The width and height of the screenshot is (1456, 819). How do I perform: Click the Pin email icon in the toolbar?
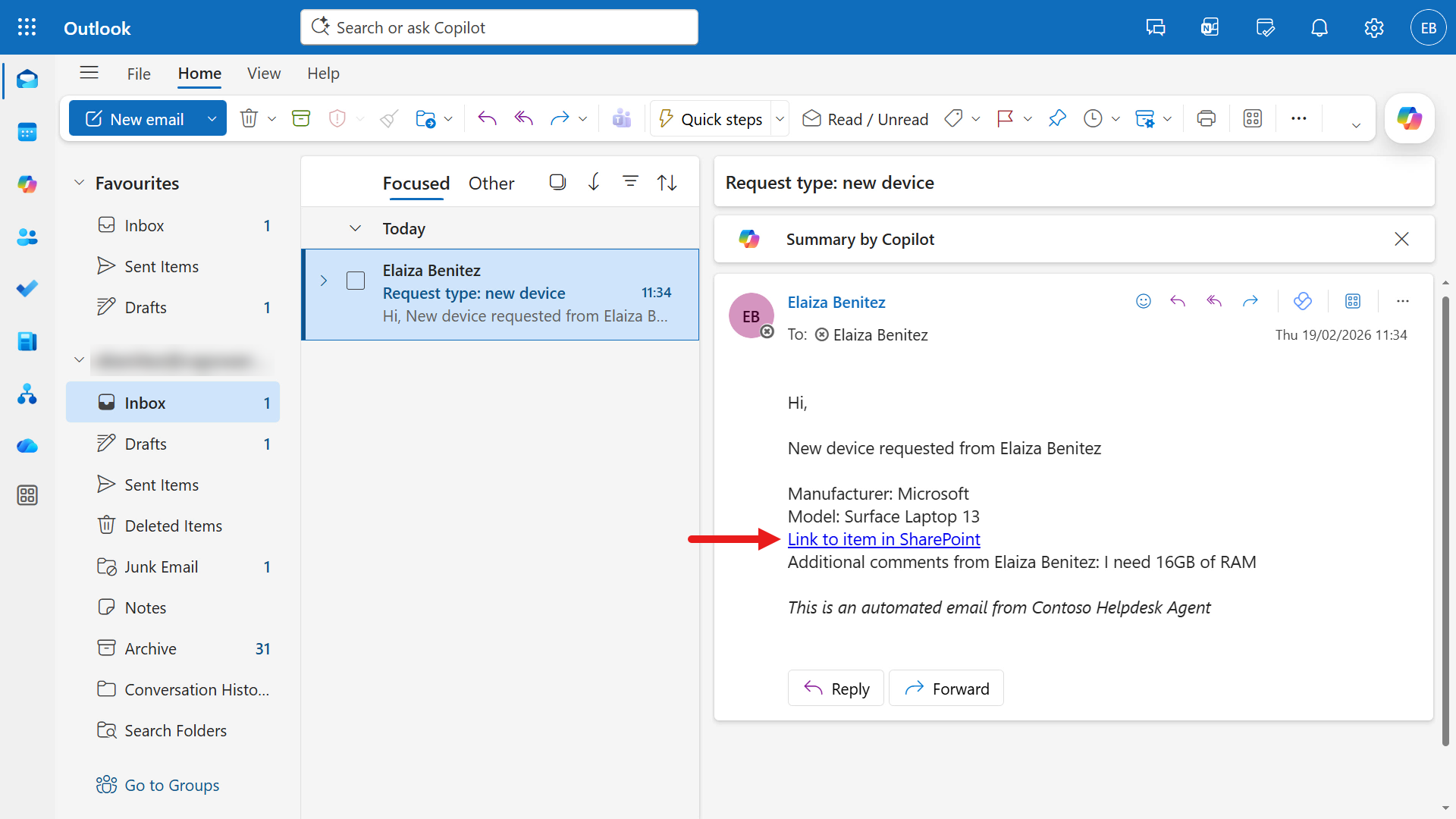coord(1057,118)
